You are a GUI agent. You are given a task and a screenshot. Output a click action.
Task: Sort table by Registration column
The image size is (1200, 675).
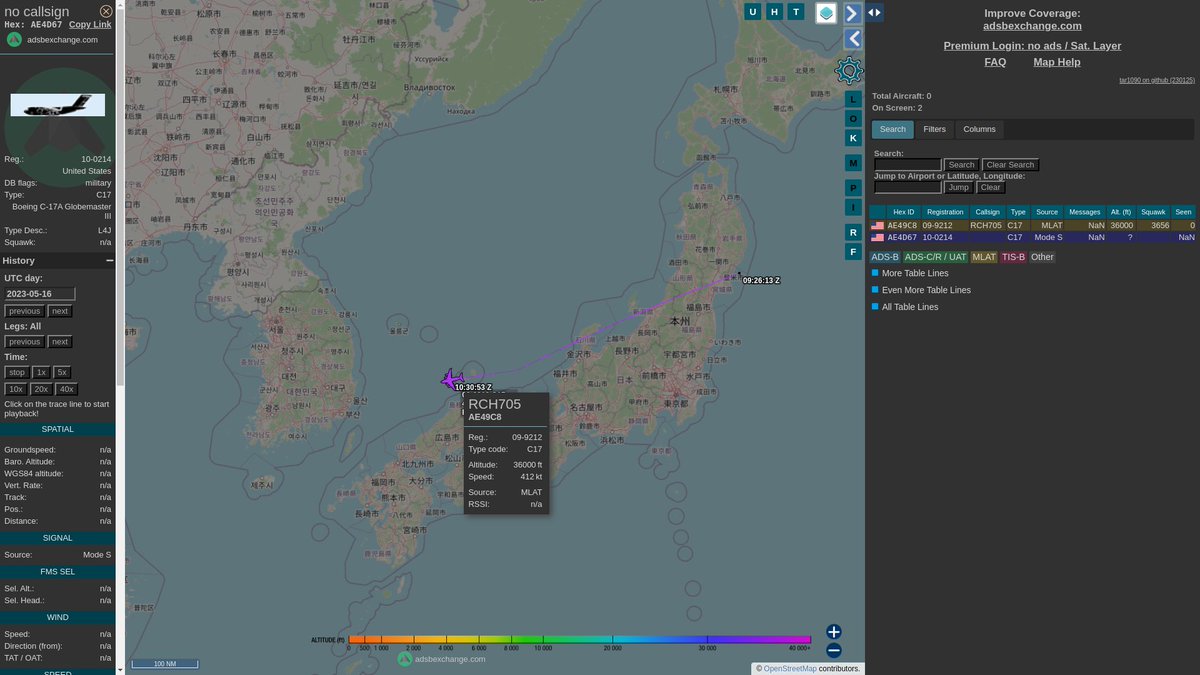coord(945,212)
